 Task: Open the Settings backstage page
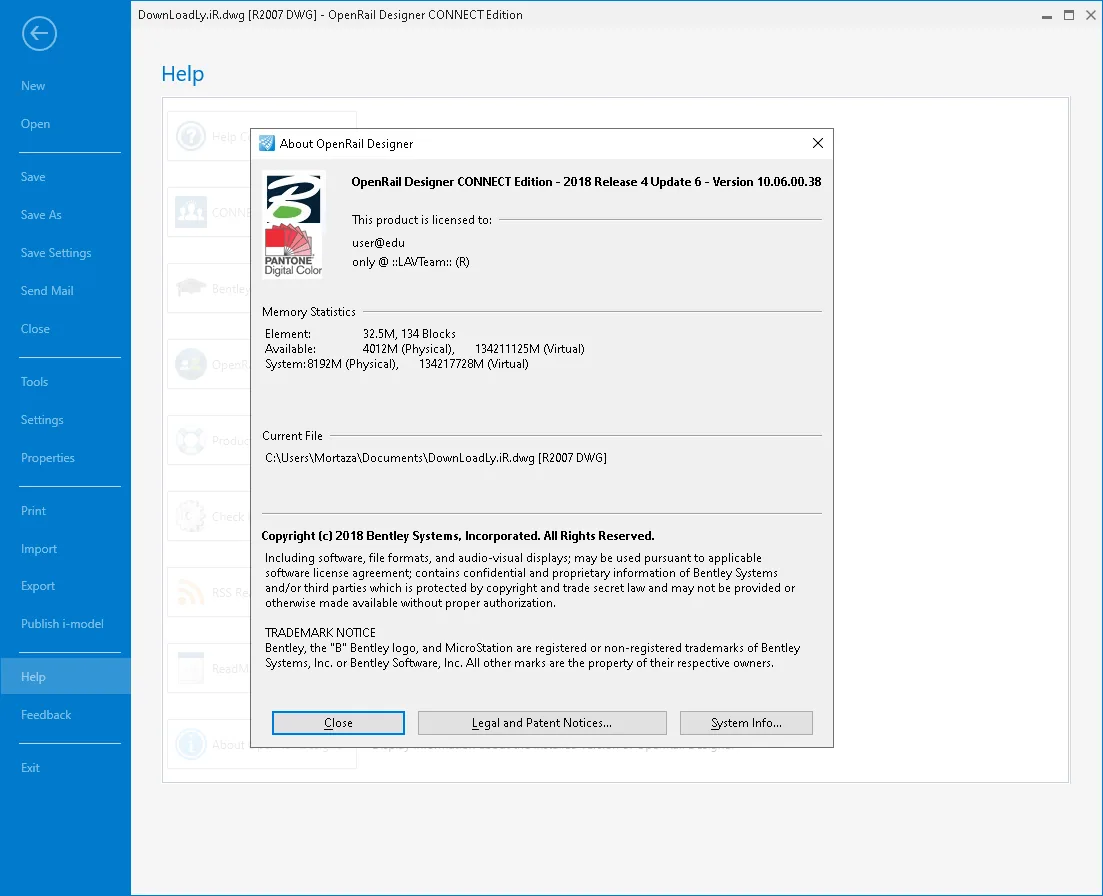pos(42,420)
